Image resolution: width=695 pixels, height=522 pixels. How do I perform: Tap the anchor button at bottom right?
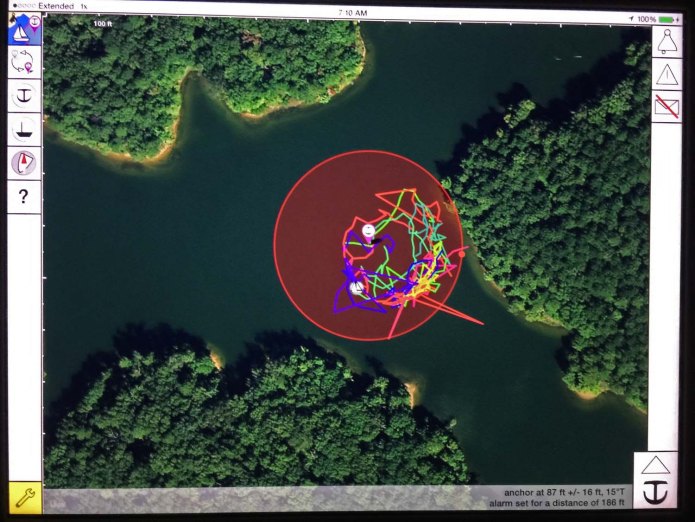[656, 493]
